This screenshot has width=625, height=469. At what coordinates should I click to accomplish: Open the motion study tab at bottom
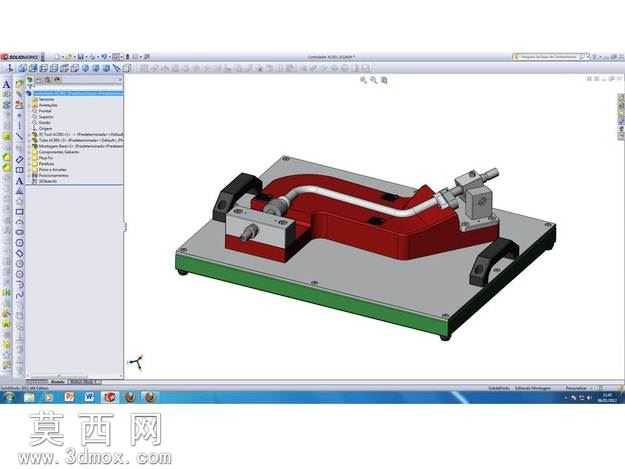[x=83, y=382]
